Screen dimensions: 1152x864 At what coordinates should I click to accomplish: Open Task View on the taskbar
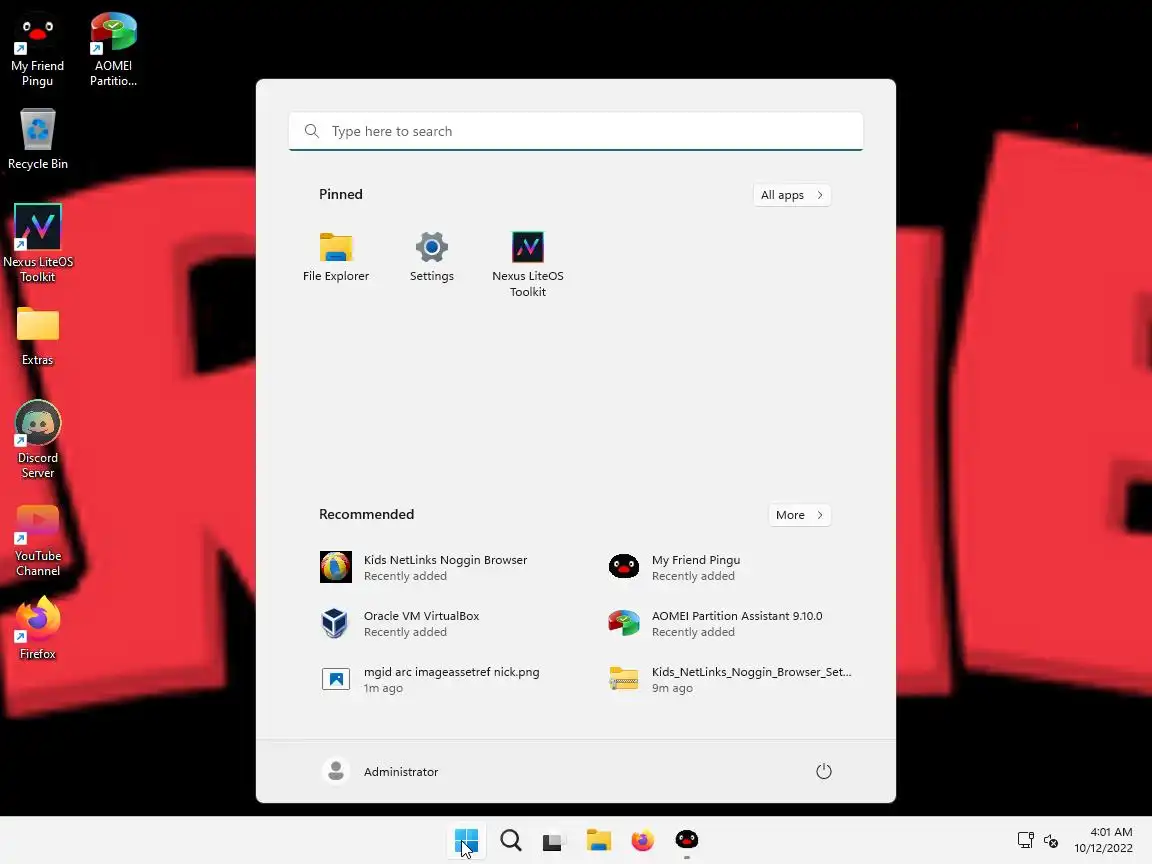(555, 840)
